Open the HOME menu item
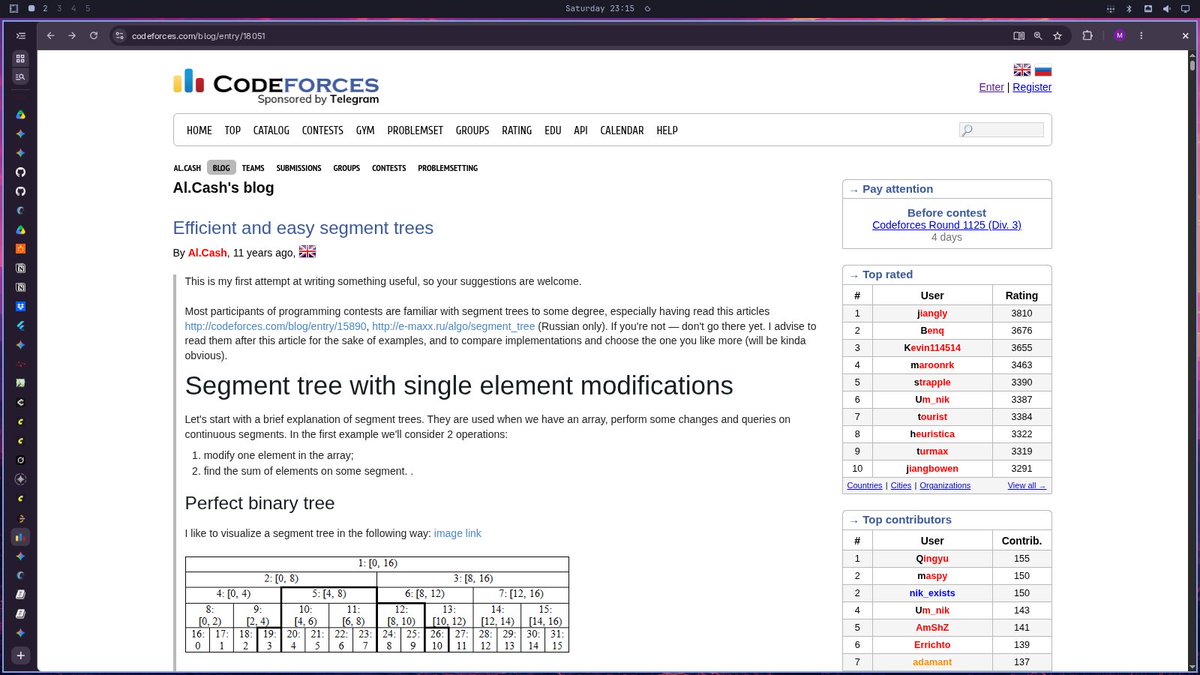Image resolution: width=1200 pixels, height=675 pixels. point(199,130)
